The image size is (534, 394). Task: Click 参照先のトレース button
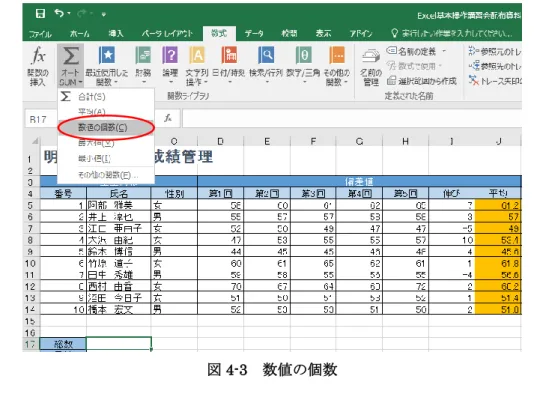tap(494, 66)
